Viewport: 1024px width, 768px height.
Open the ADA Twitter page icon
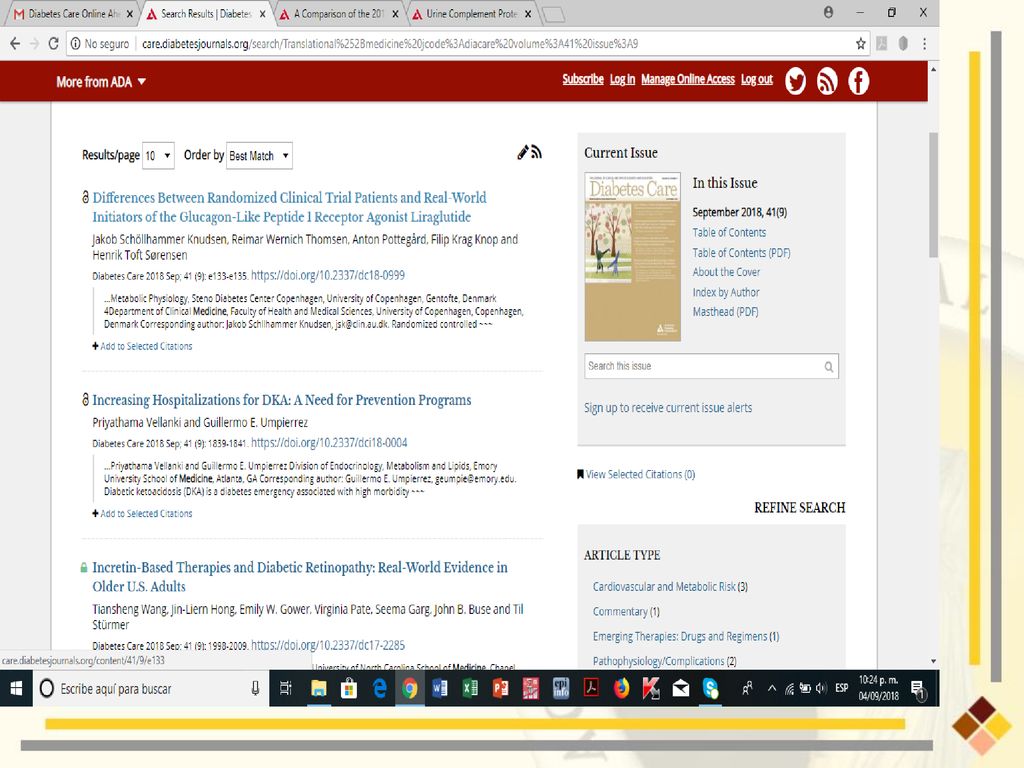[795, 82]
